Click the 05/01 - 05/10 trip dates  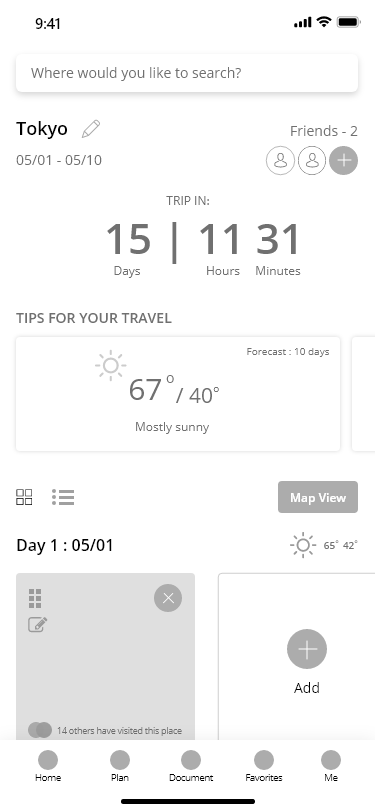tap(59, 160)
